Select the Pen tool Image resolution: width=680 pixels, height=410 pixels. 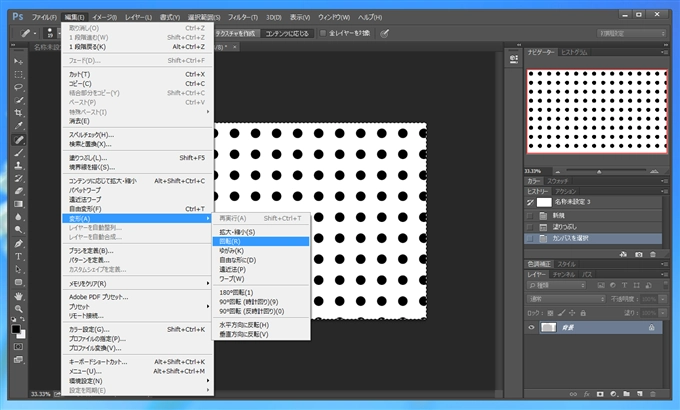pyautogui.click(x=18, y=243)
